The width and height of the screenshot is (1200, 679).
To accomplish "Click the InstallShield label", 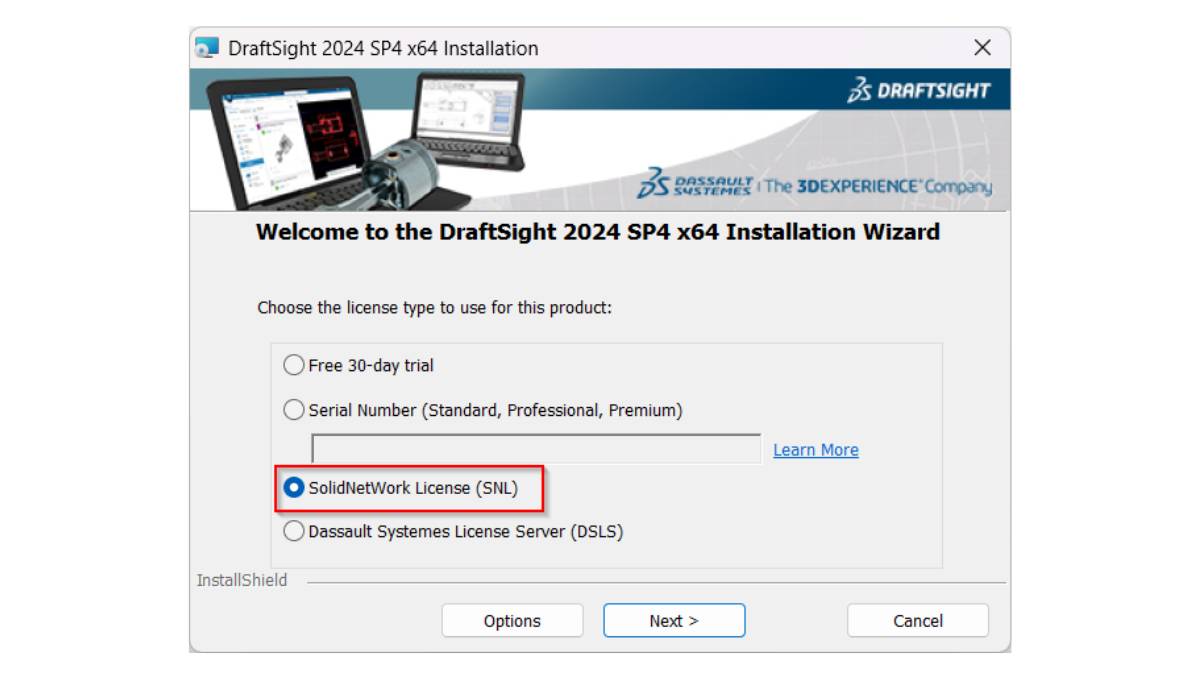I will pos(242,580).
